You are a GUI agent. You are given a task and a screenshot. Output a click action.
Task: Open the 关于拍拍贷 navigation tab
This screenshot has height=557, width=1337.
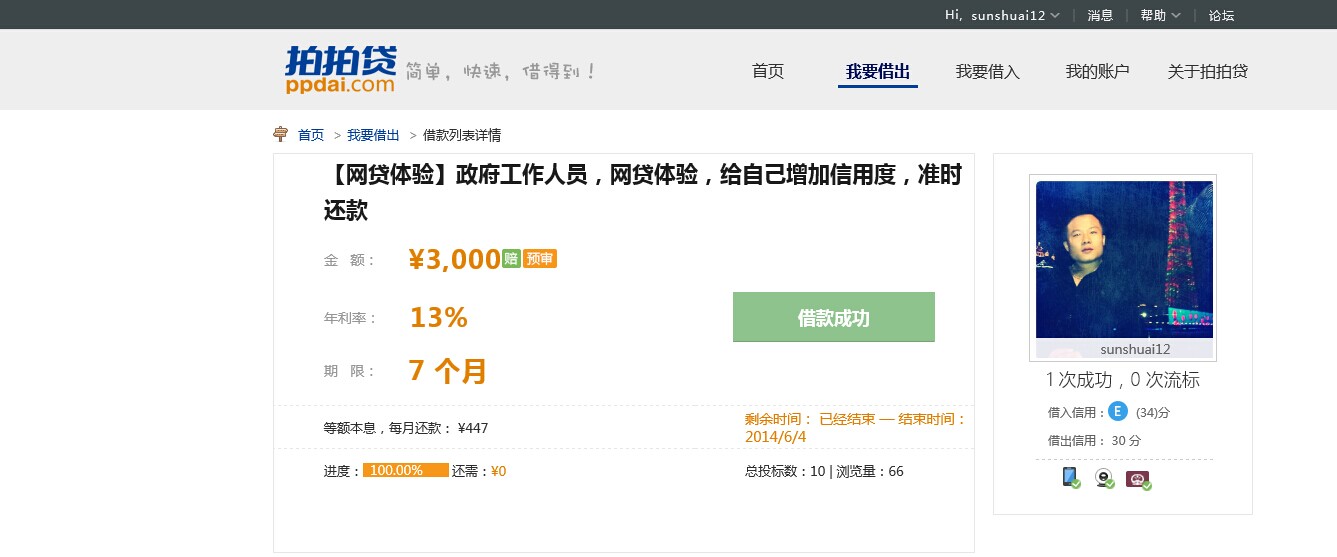coord(1207,71)
